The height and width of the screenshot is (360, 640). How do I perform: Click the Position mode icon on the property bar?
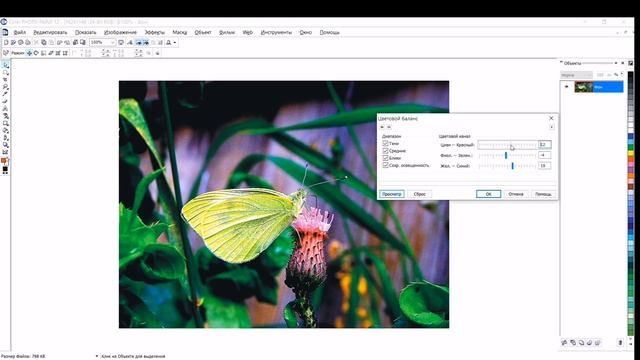coord(29,53)
